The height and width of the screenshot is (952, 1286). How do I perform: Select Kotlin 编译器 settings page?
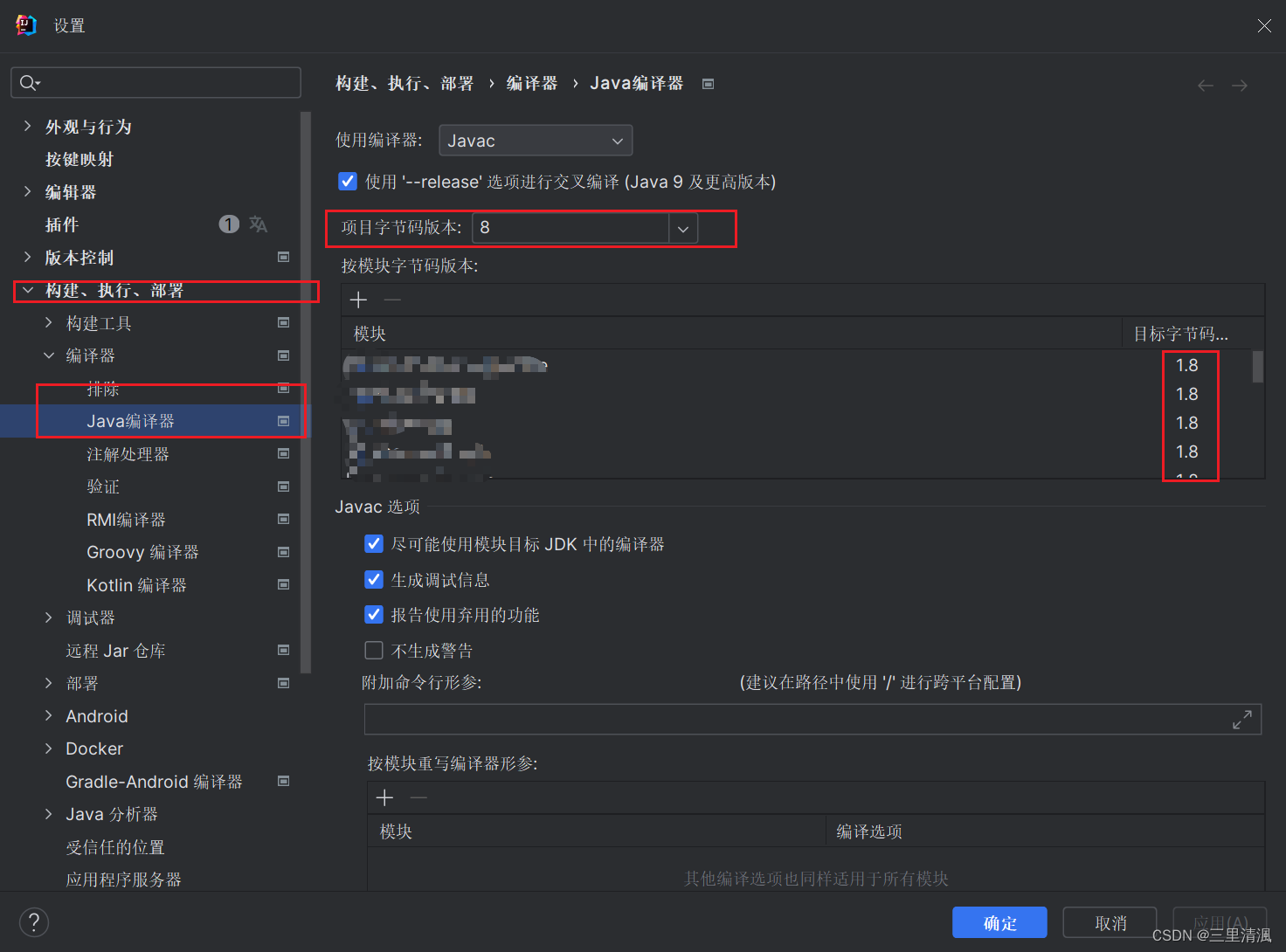tap(136, 585)
